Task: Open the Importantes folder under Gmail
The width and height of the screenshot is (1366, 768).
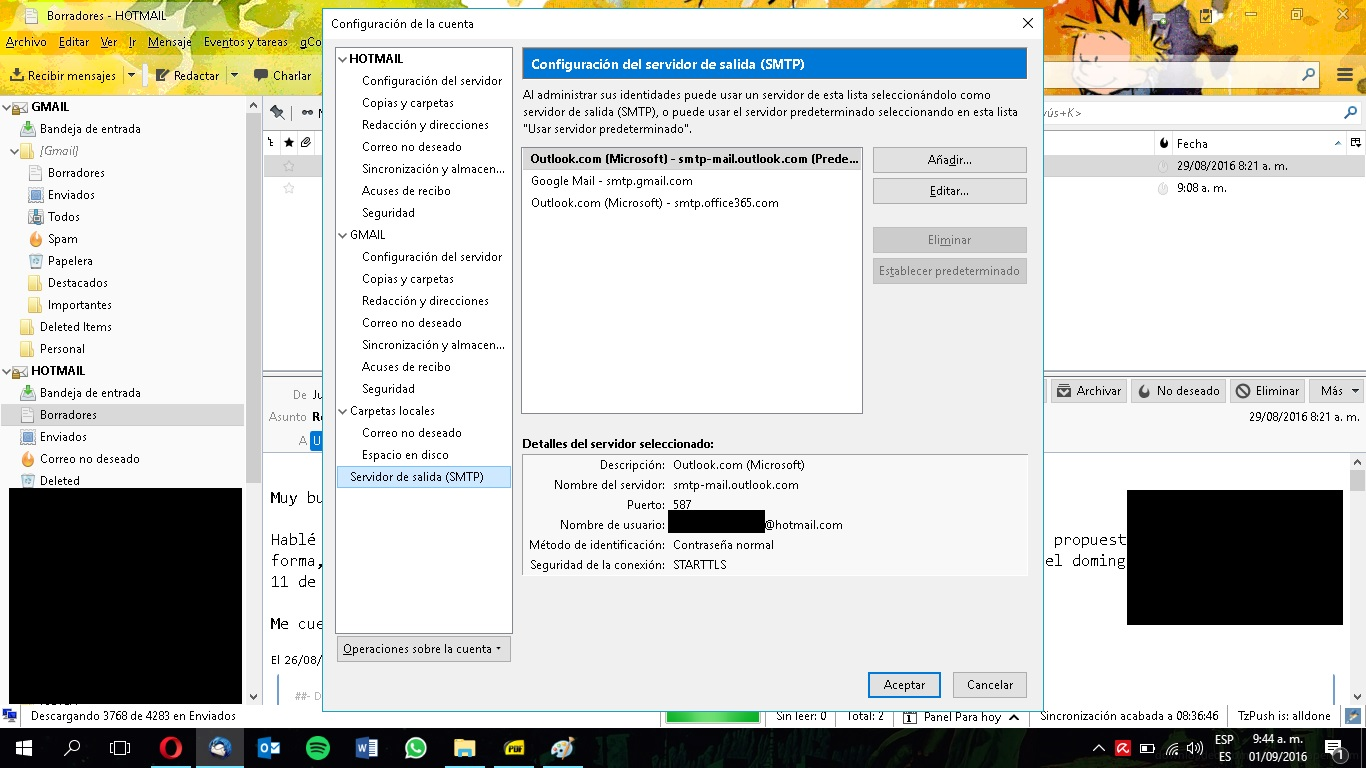Action: pos(80,305)
